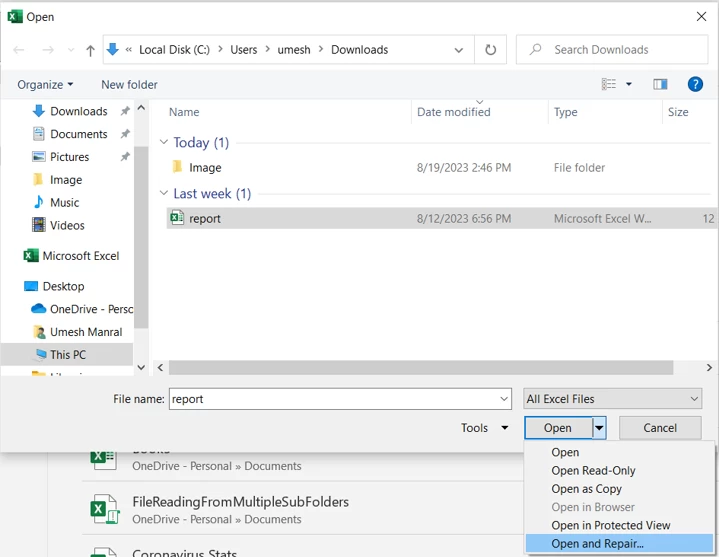Viewport: 719px width, 557px height.
Task: Open the More view options arrow
Action: 629,84
